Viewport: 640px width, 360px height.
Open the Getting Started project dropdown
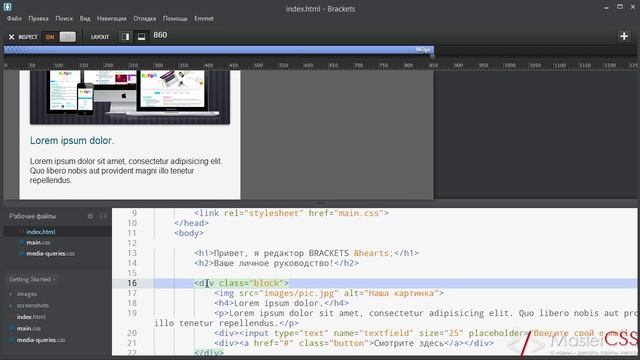click(32, 280)
